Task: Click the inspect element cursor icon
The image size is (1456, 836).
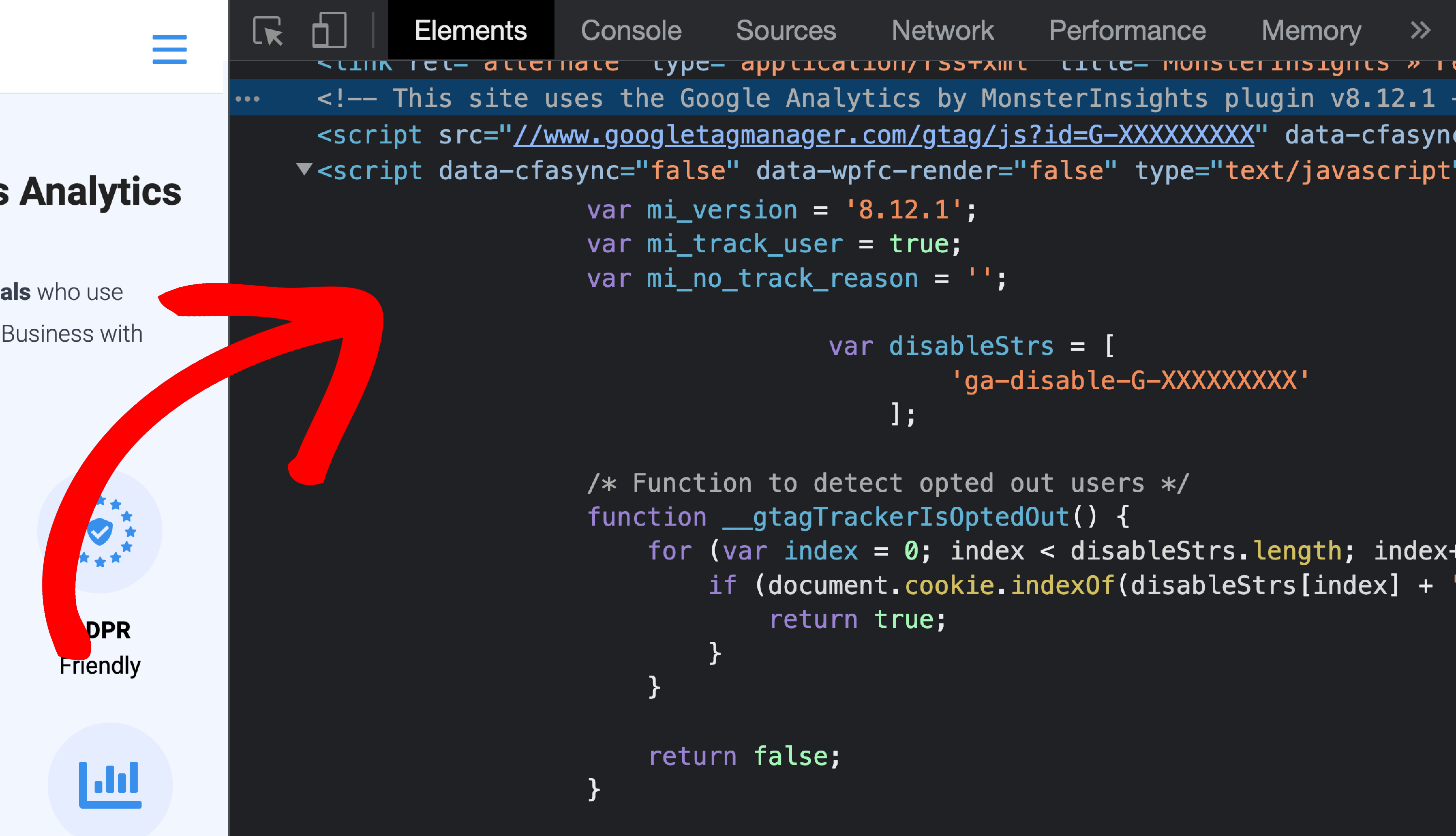Action: (x=268, y=31)
